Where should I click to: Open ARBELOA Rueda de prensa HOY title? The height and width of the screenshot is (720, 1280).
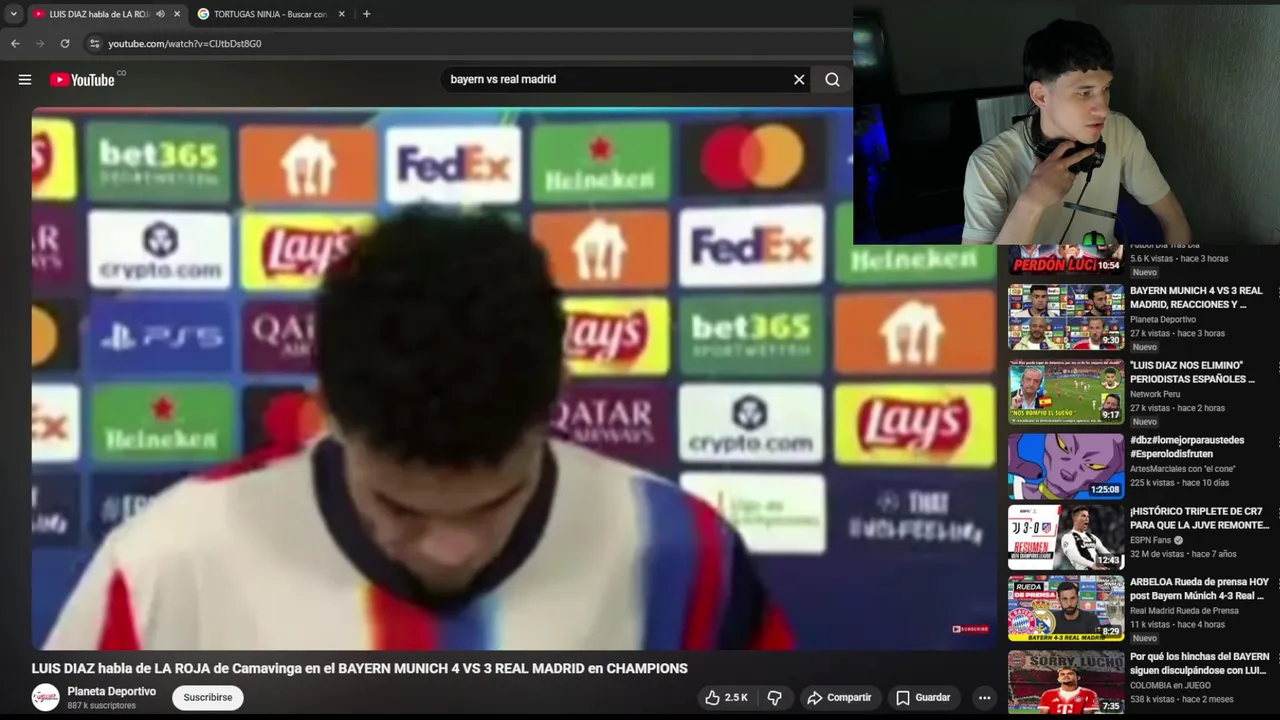1199,588
